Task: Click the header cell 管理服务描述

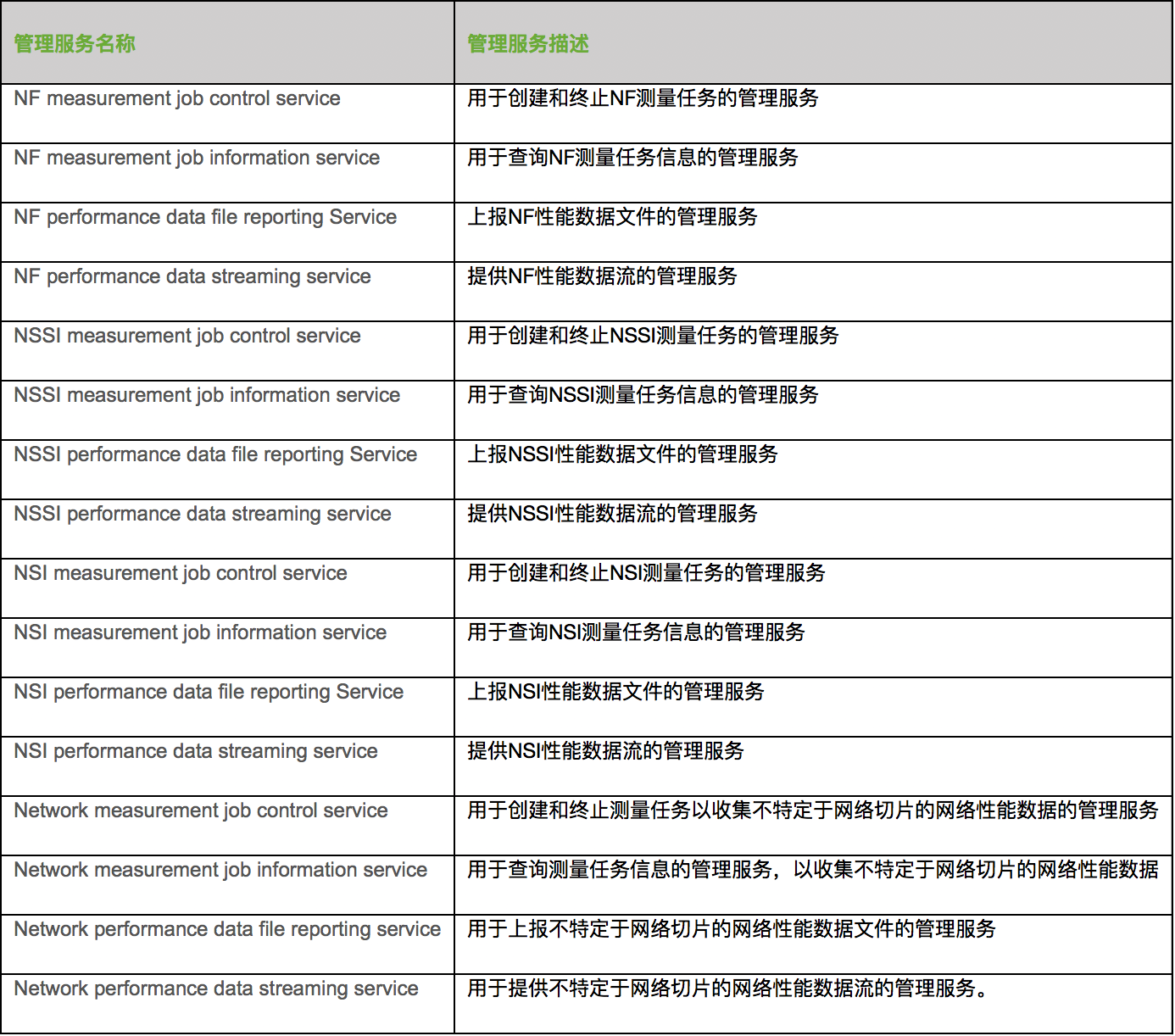Action: click(x=814, y=42)
